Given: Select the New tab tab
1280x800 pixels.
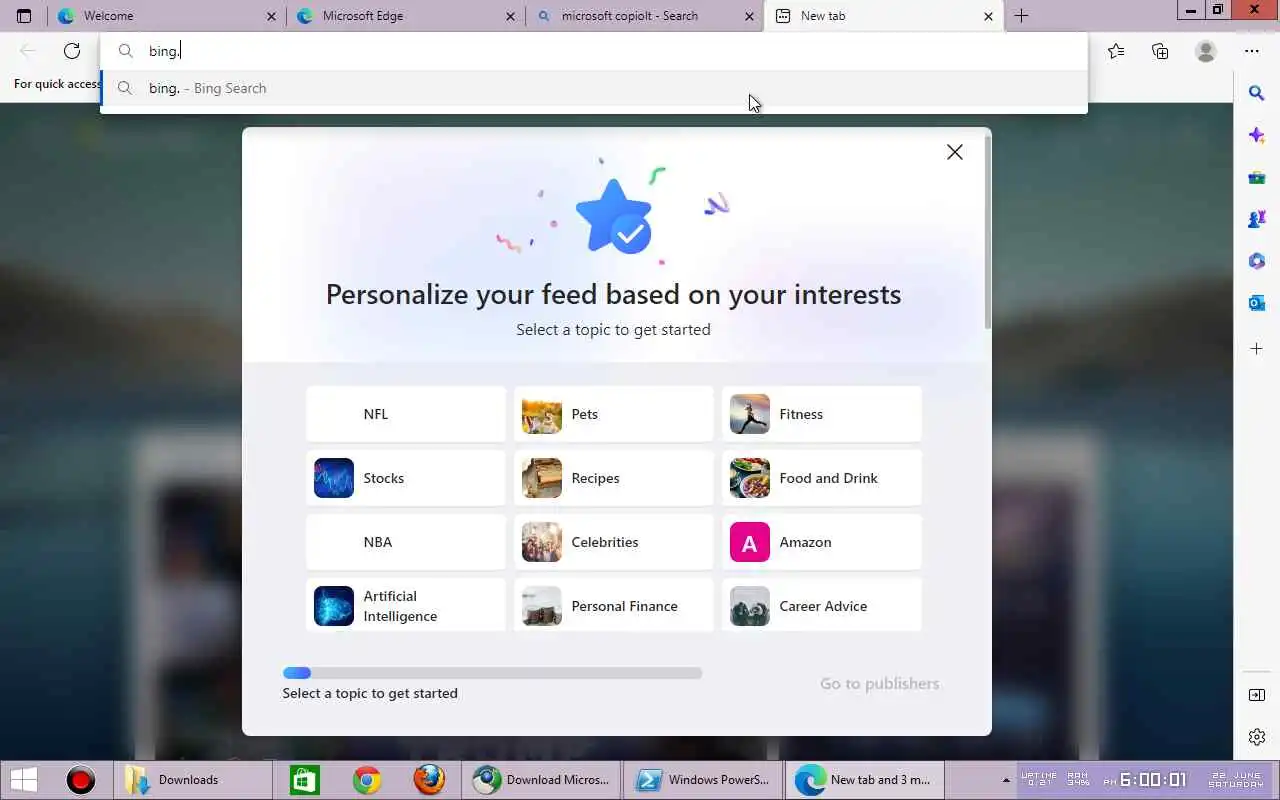Looking at the screenshot, I should pos(884,16).
